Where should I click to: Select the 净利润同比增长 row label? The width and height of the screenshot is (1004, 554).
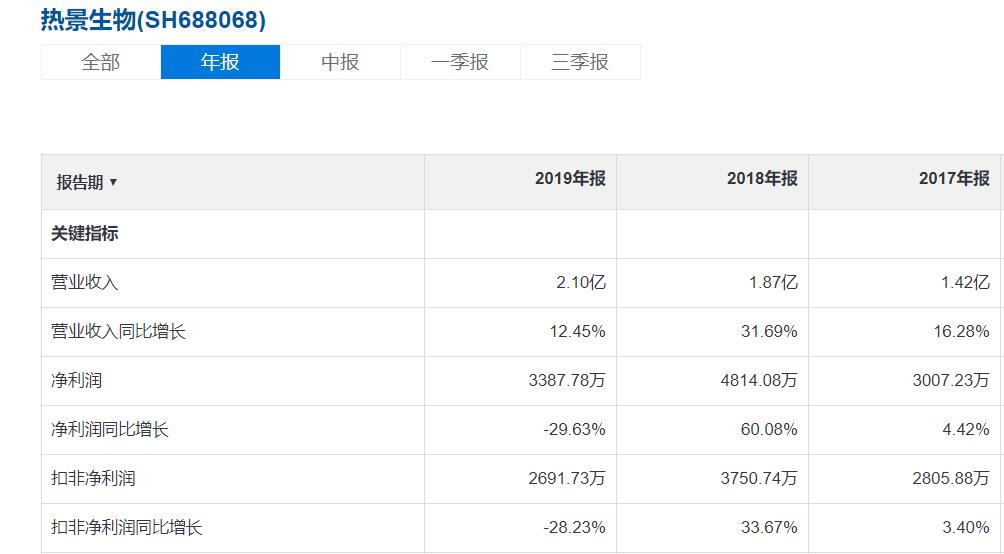tap(109, 430)
